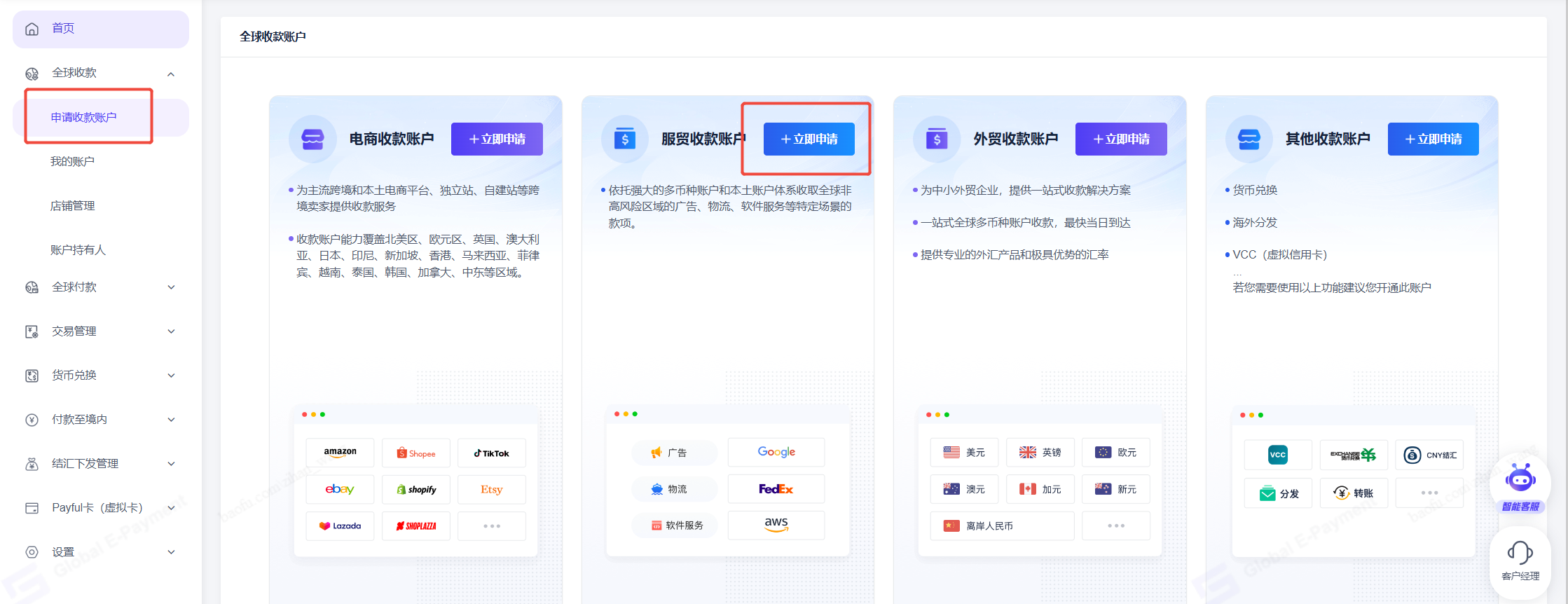Click the Amazon logo tile
Image resolution: width=1568 pixels, height=604 pixels.
[340, 453]
